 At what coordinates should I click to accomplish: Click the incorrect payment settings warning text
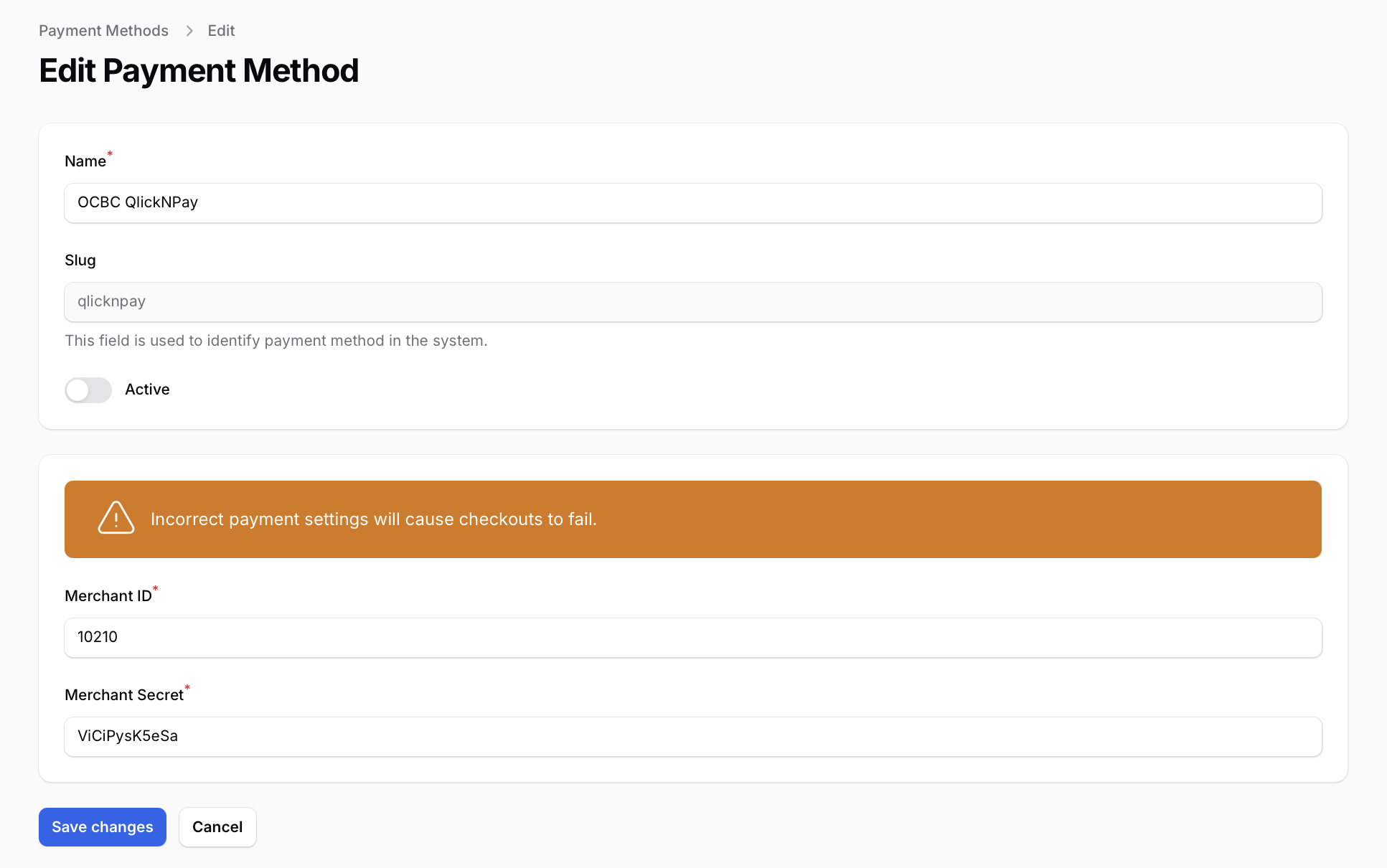point(373,519)
